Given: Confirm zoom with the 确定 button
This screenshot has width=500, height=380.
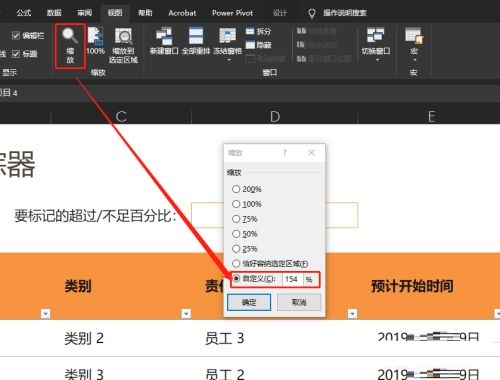Looking at the screenshot, I should [x=249, y=302].
